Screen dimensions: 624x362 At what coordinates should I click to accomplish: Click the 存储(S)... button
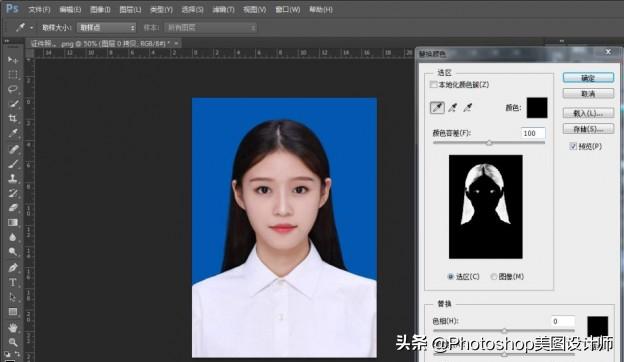pyautogui.click(x=588, y=129)
